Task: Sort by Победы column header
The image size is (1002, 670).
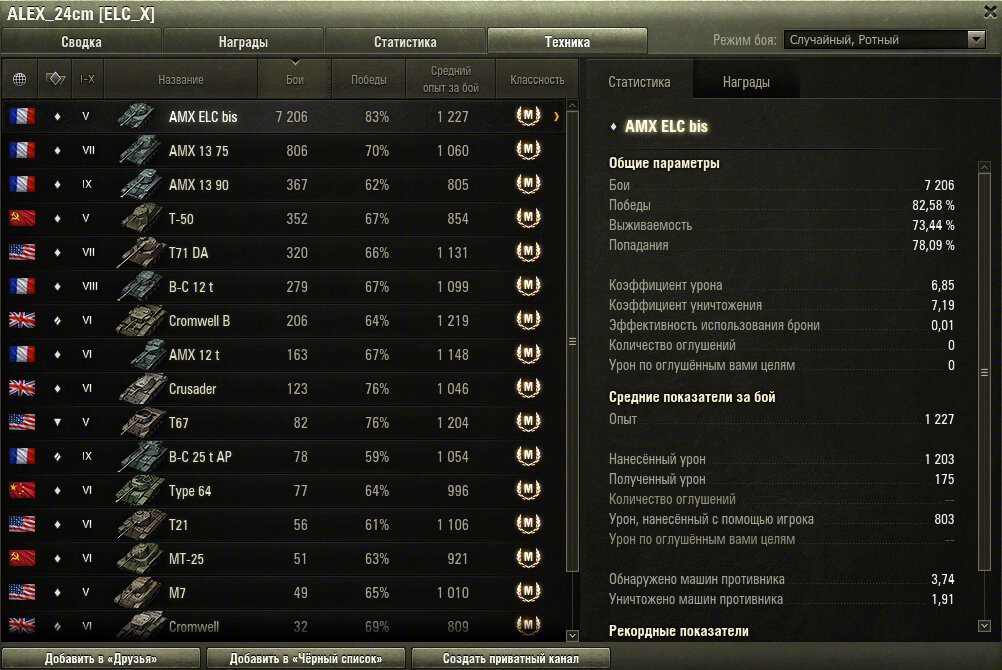Action: point(369,79)
